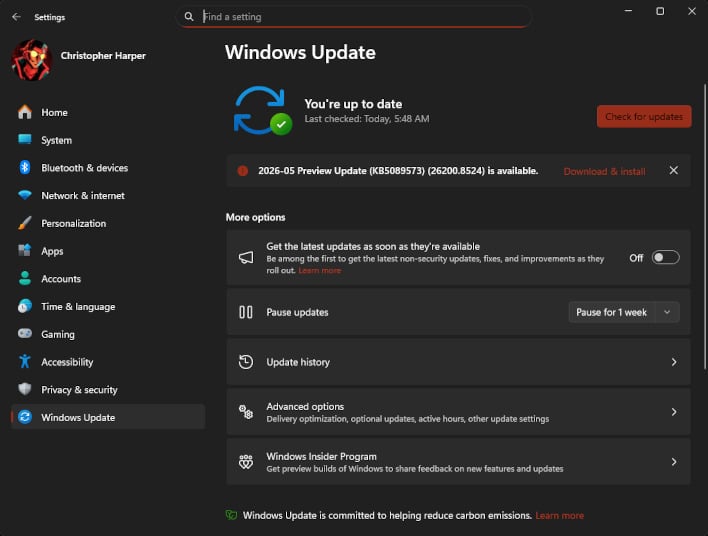
Task: Click the Apps icon in sidebar
Action: point(25,251)
